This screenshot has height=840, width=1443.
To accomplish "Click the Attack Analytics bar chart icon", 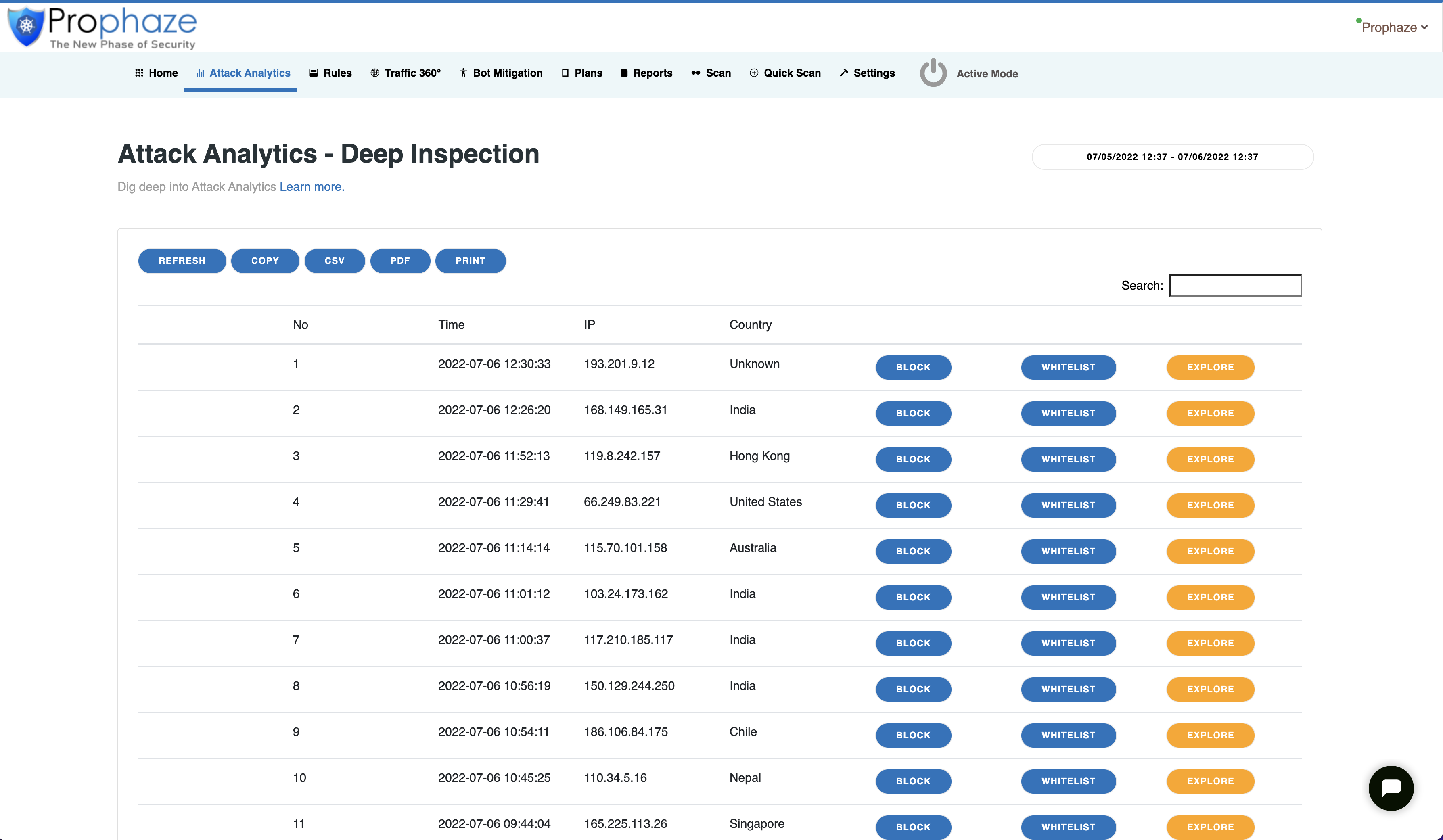I will coord(200,73).
